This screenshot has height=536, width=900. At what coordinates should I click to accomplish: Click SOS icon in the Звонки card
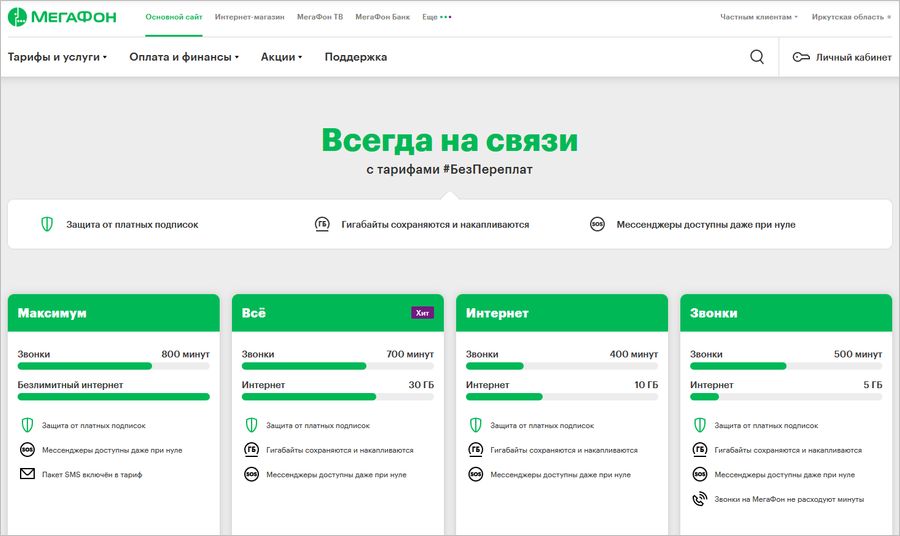pos(700,475)
